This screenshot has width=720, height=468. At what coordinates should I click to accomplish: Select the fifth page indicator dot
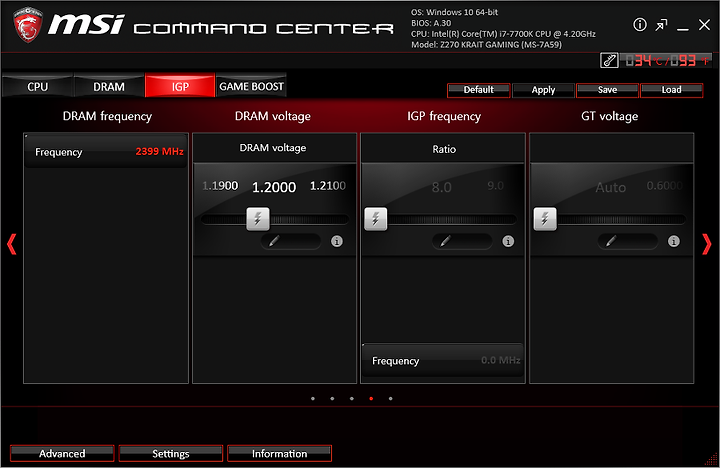[x=390, y=399]
